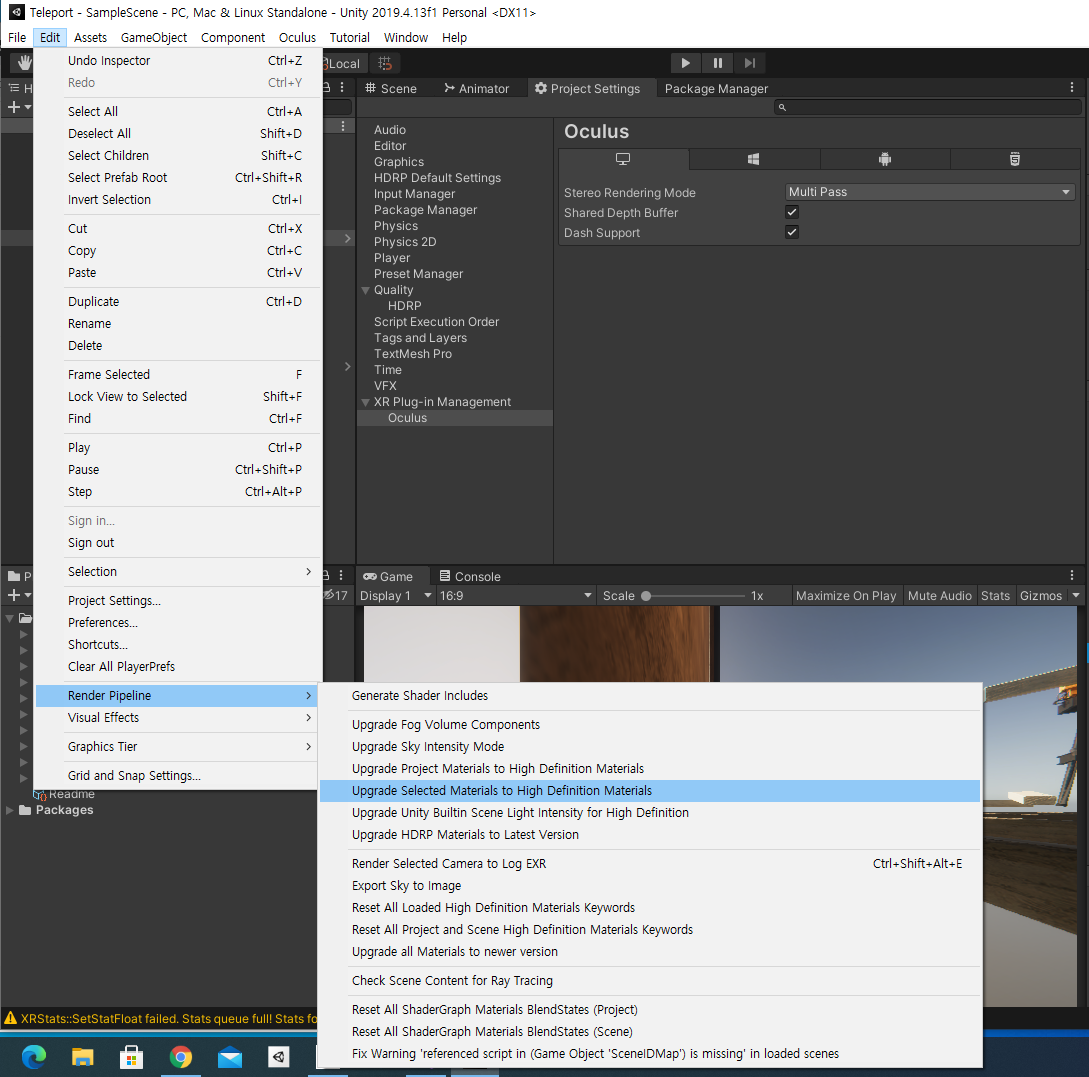Open Microsoft Edge from taskbar
1089x1077 pixels.
pyautogui.click(x=33, y=1057)
